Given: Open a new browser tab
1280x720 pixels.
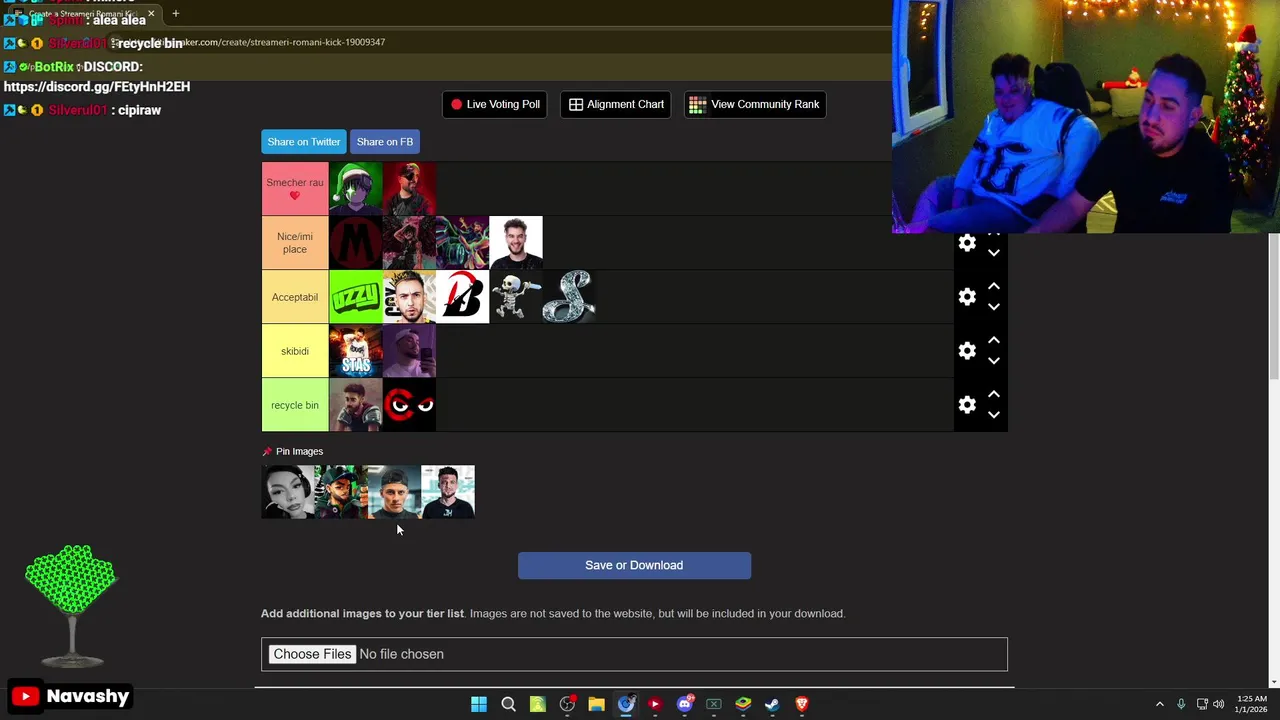Looking at the screenshot, I should click(175, 14).
